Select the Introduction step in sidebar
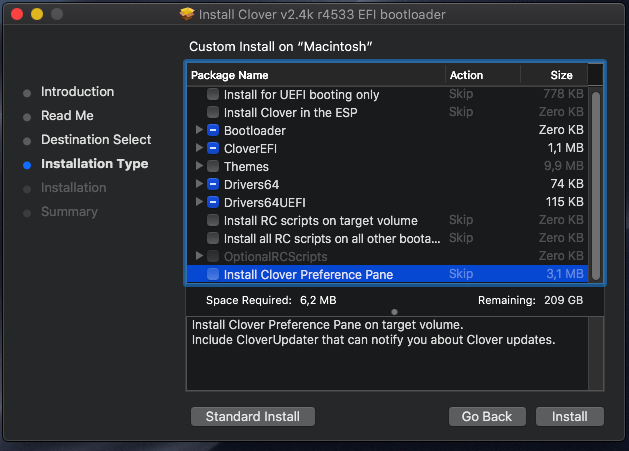629x451 pixels. coord(77,91)
